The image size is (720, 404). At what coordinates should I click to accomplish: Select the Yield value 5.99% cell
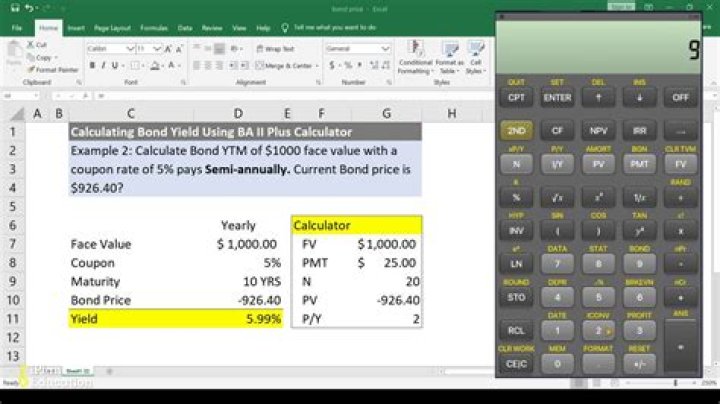pos(238,319)
